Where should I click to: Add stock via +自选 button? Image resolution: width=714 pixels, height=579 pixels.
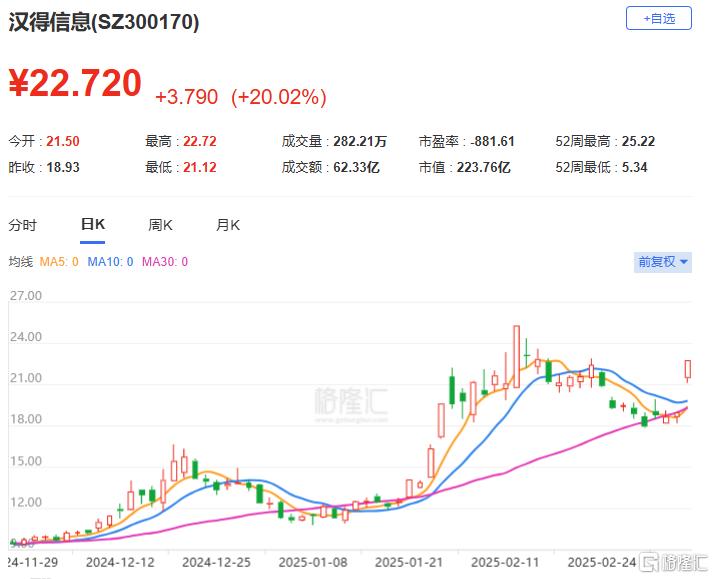point(658,19)
